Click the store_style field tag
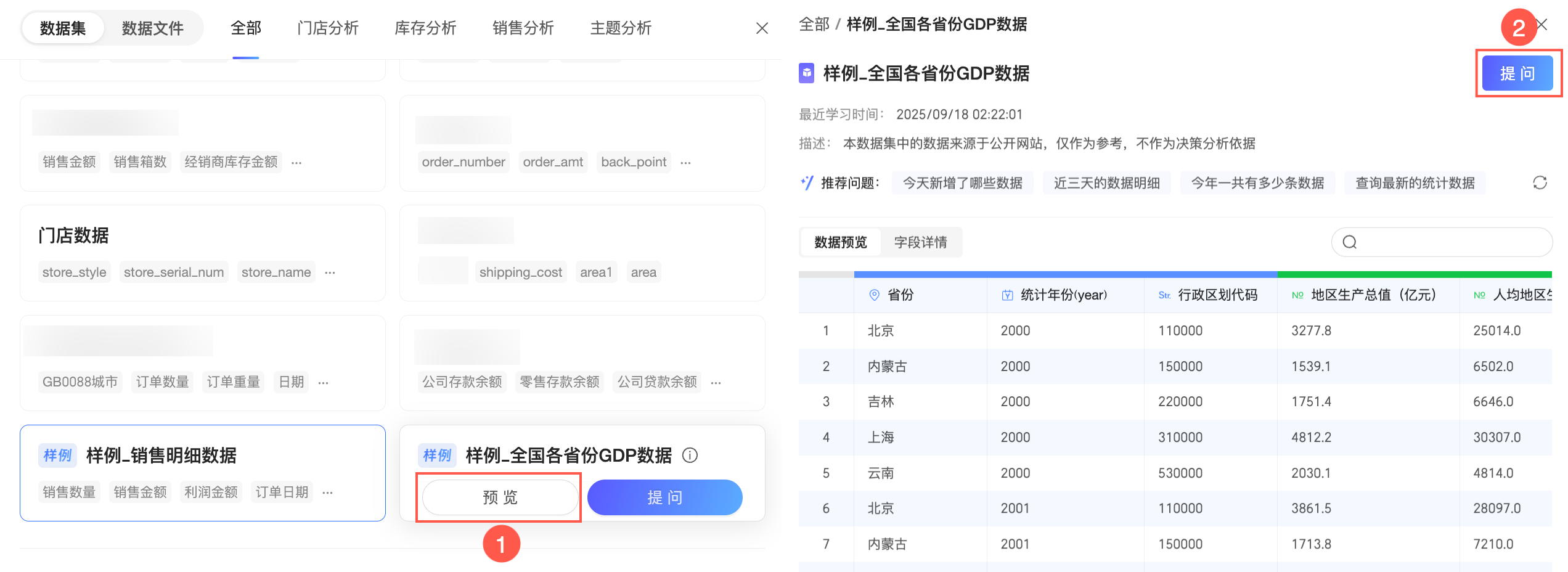 click(x=74, y=272)
